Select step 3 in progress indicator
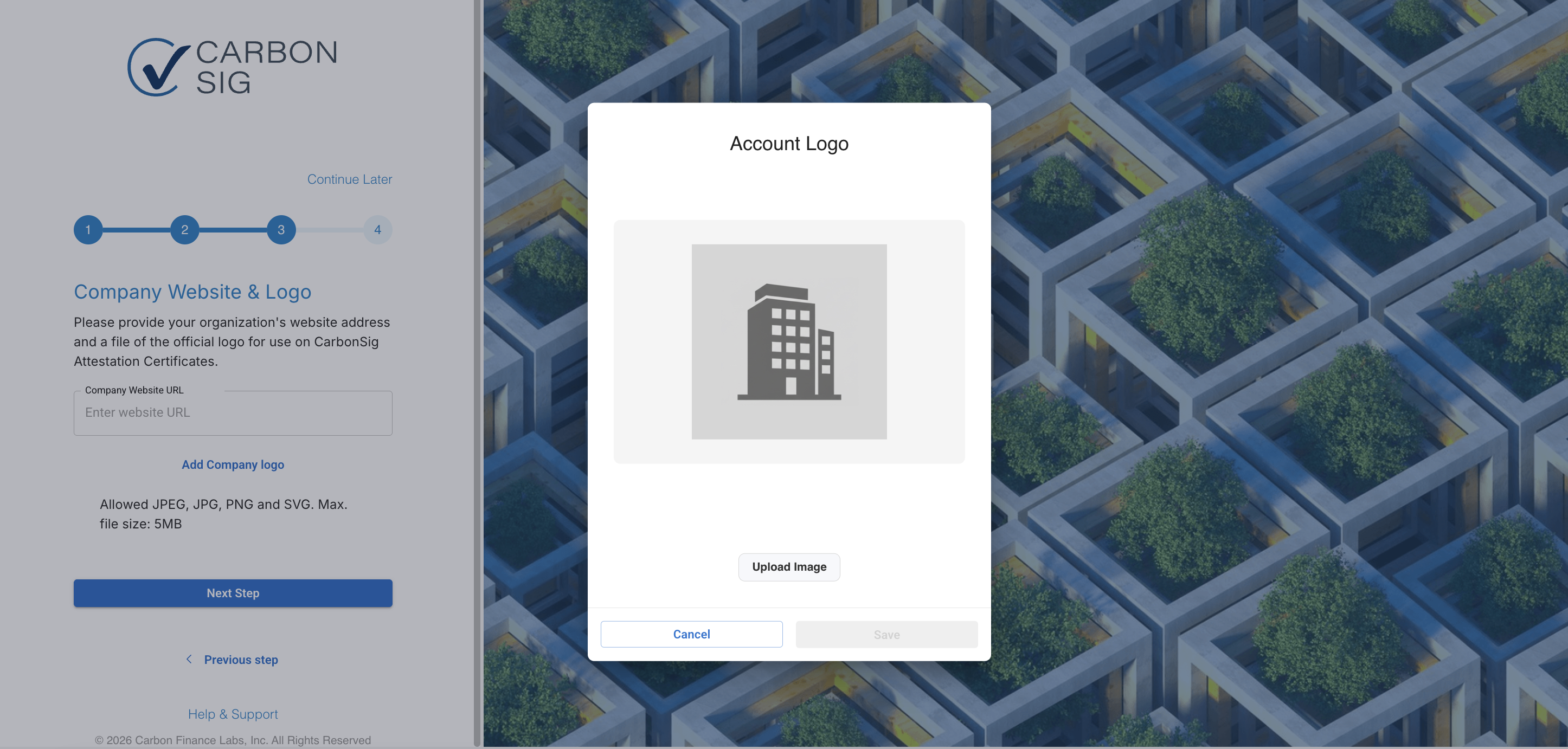Viewport: 1568px width, 749px height. click(x=281, y=230)
